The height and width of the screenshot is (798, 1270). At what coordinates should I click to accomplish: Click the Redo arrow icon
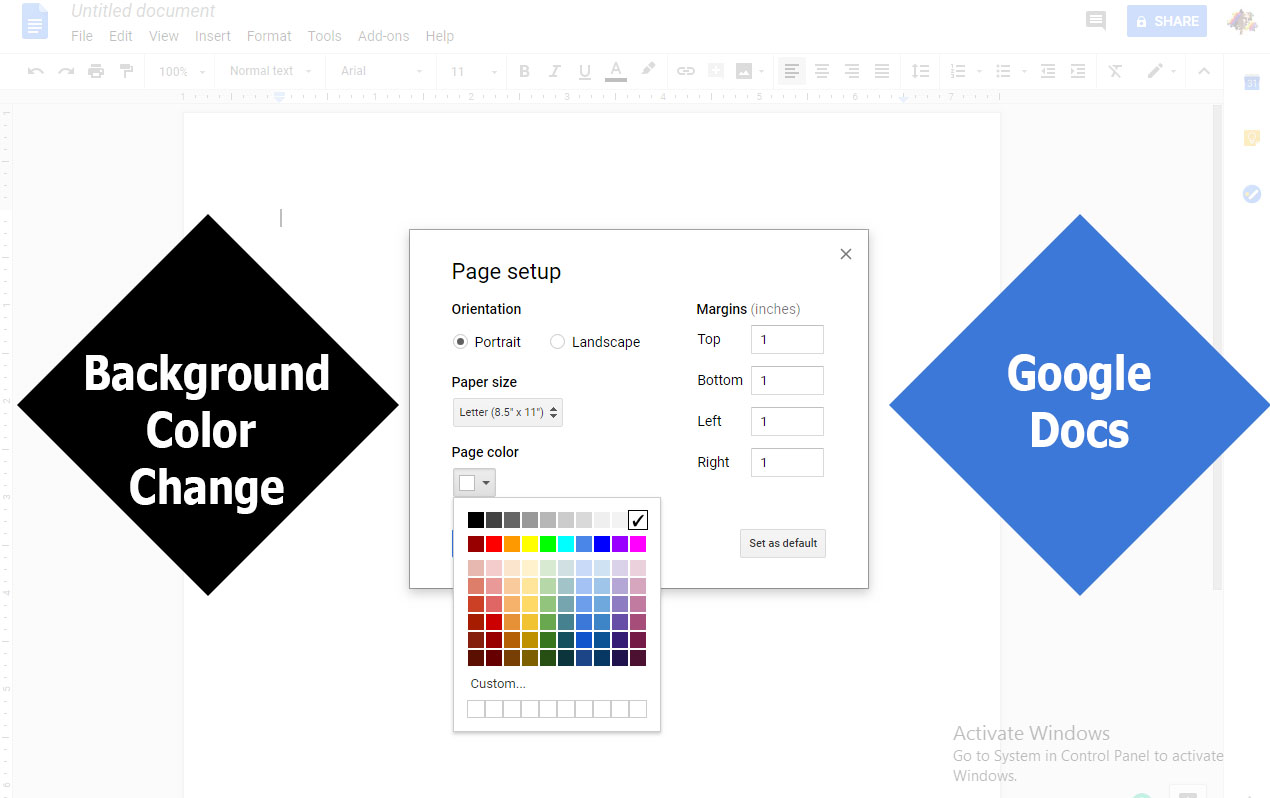(x=66, y=71)
